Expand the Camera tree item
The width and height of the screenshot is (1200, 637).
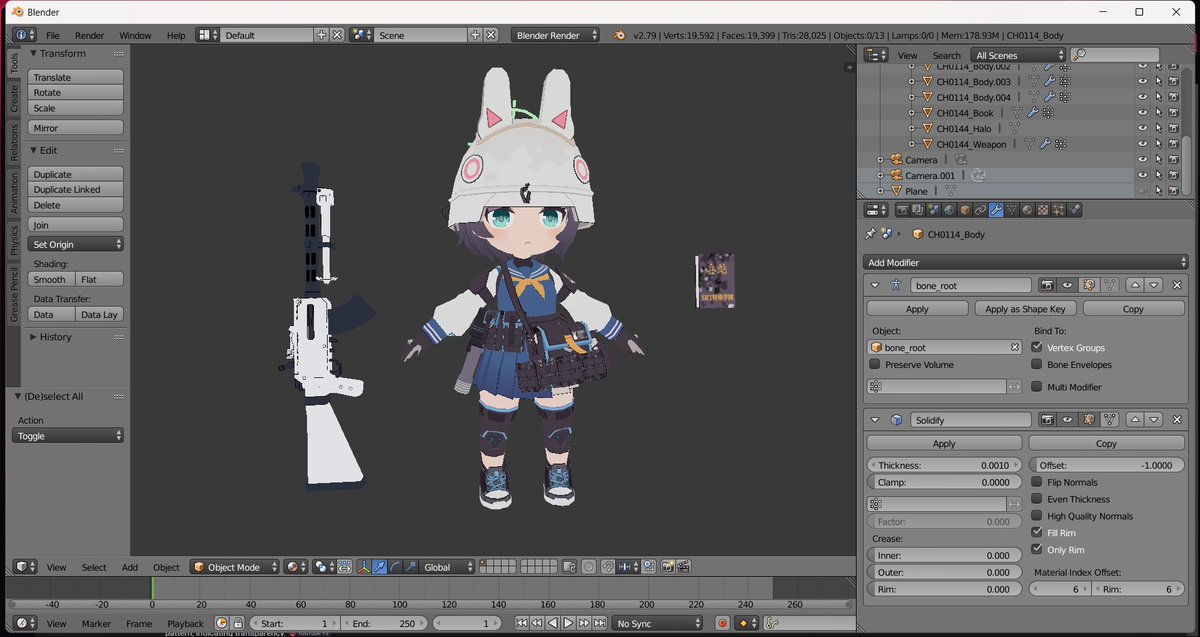coord(880,160)
